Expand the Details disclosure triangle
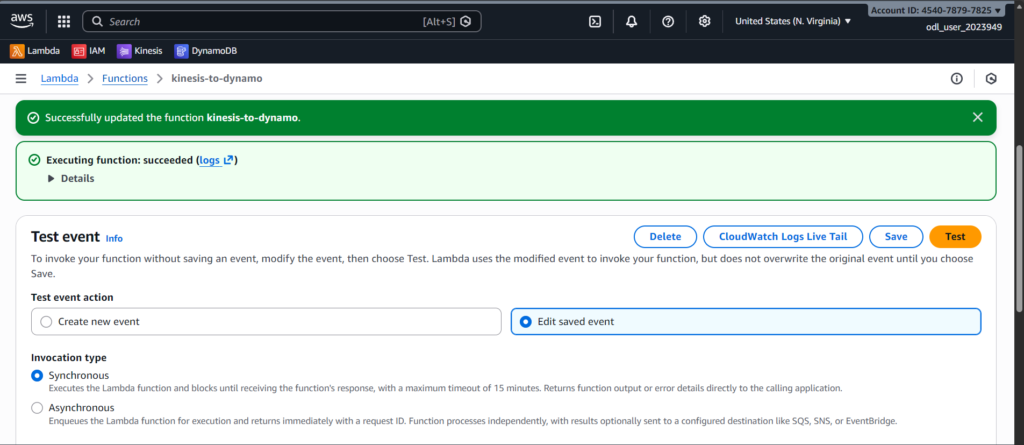 coord(51,178)
